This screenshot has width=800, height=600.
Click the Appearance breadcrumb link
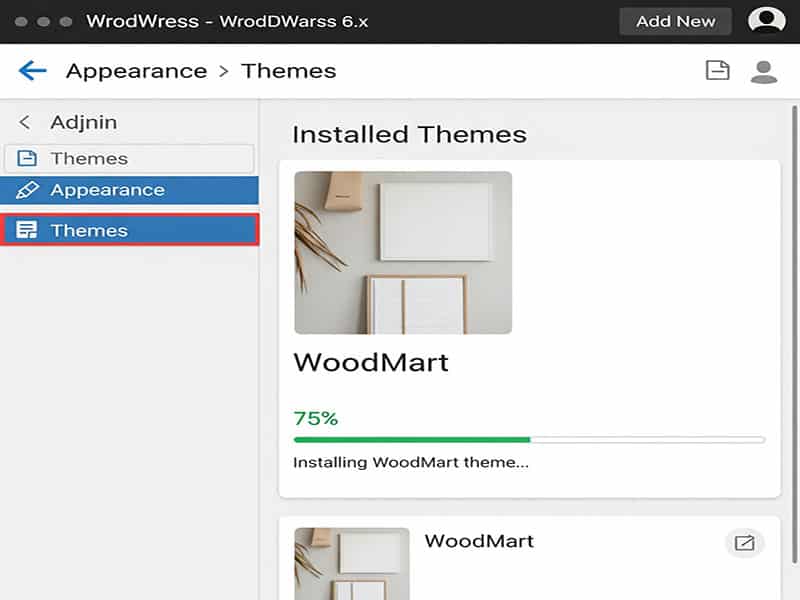pyautogui.click(x=137, y=71)
